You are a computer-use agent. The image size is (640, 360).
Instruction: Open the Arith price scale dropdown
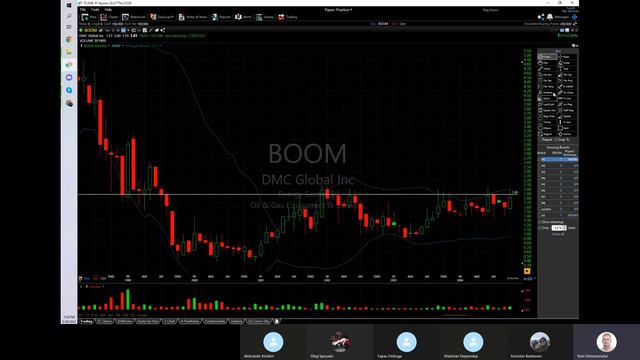coord(529,279)
